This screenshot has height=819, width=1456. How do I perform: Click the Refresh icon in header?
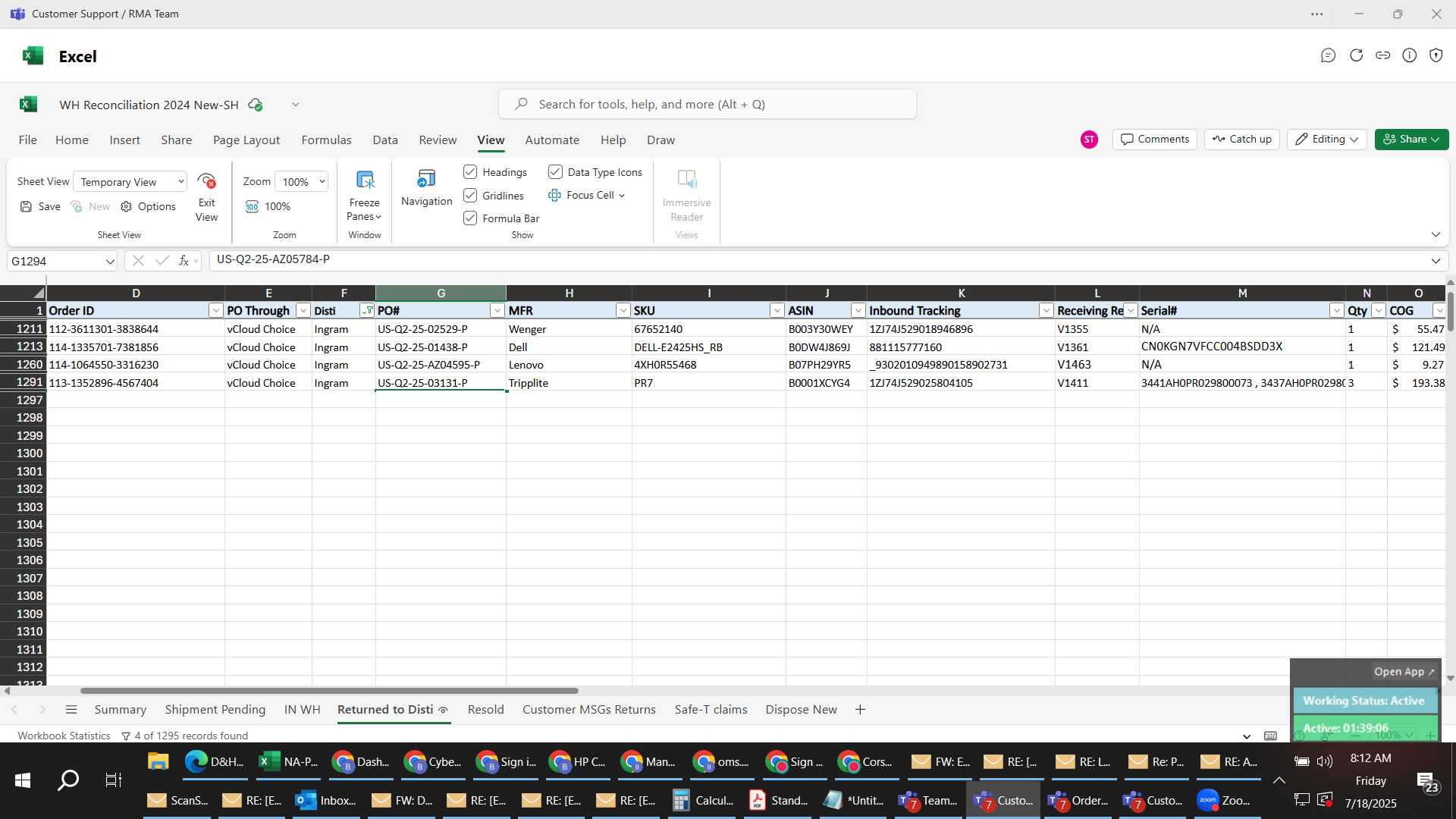point(1356,55)
